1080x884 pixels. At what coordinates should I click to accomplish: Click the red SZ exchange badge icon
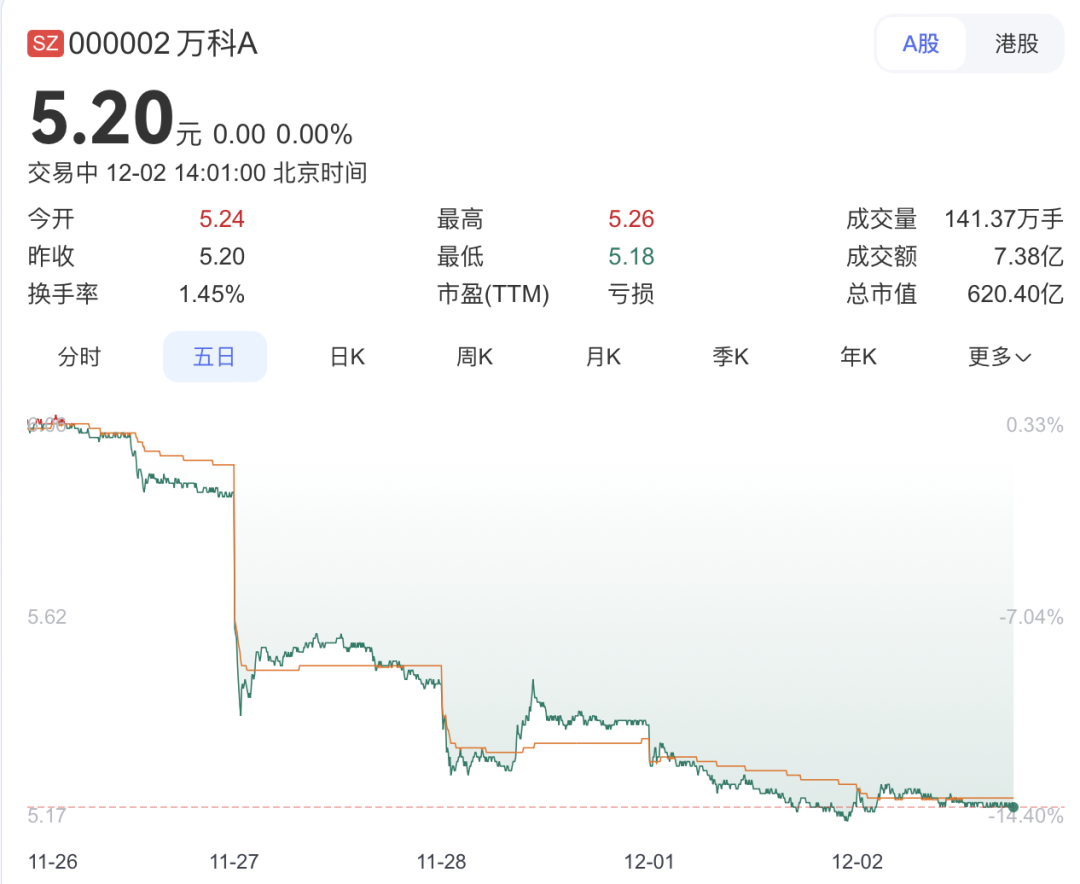44,43
